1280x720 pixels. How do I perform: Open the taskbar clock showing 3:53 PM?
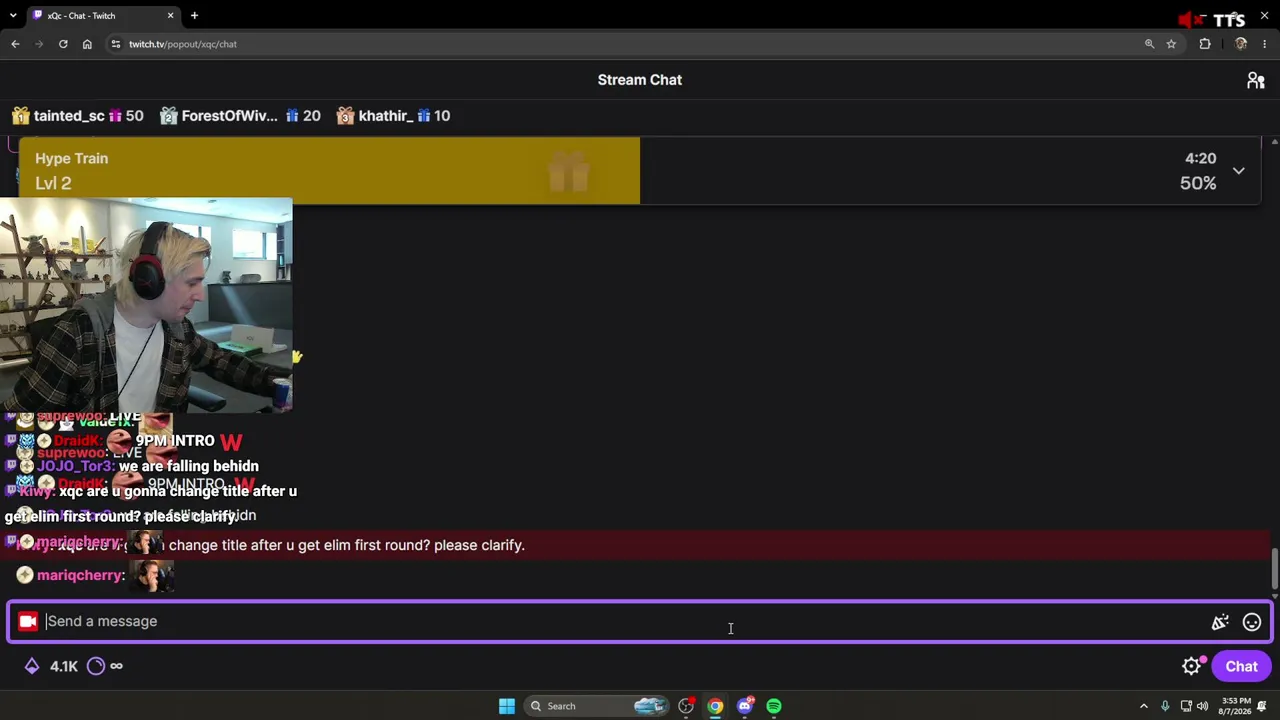coord(1237,706)
